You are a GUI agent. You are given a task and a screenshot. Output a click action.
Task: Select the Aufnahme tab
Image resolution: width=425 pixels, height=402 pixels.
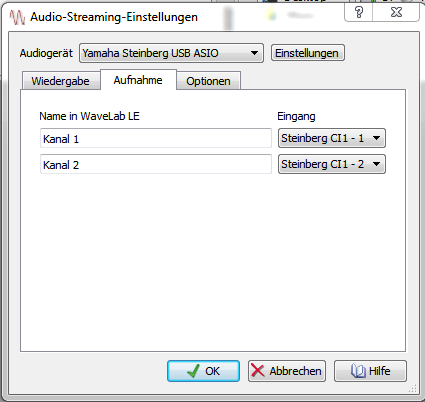138,80
